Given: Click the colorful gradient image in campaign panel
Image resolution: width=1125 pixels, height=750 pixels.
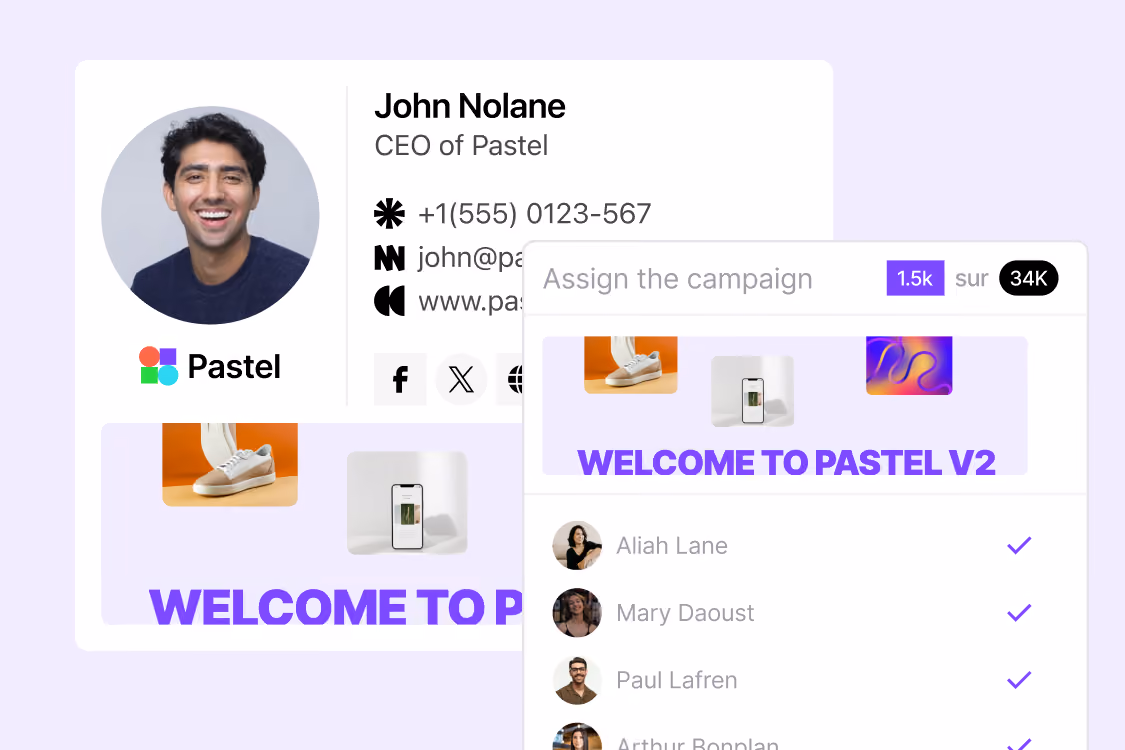Looking at the screenshot, I should pyautogui.click(x=909, y=365).
